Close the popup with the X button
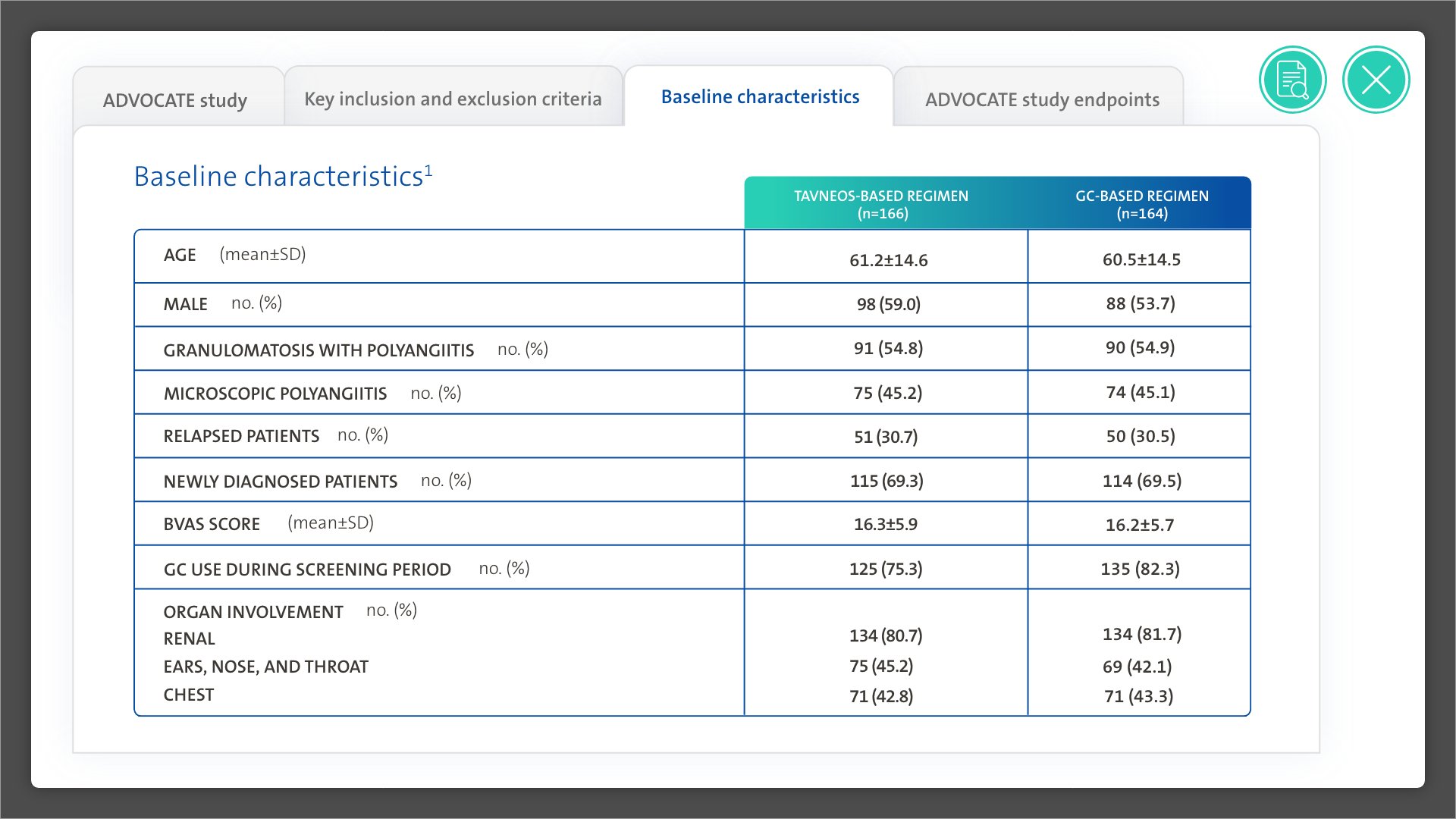The image size is (1456, 819). click(x=1376, y=80)
